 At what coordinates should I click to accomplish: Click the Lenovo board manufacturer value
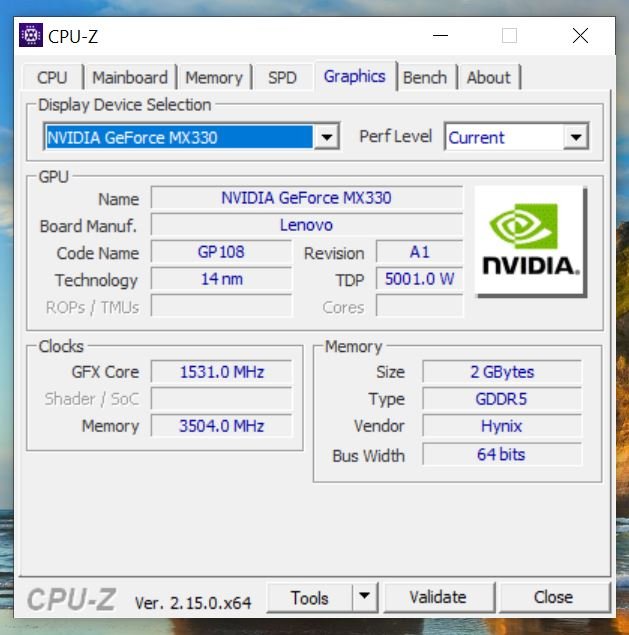pyautogui.click(x=307, y=225)
